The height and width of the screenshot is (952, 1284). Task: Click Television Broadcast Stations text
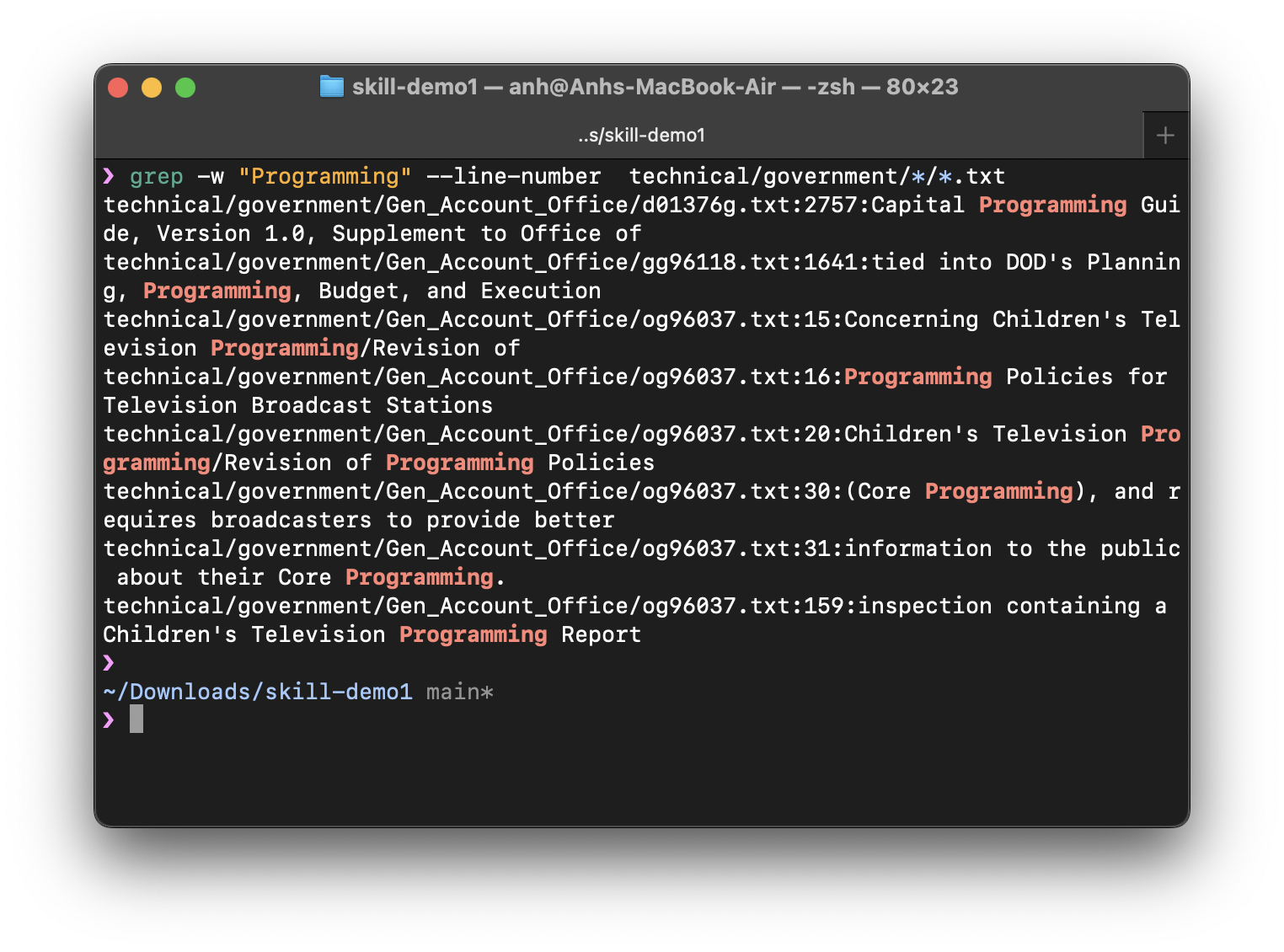point(298,405)
